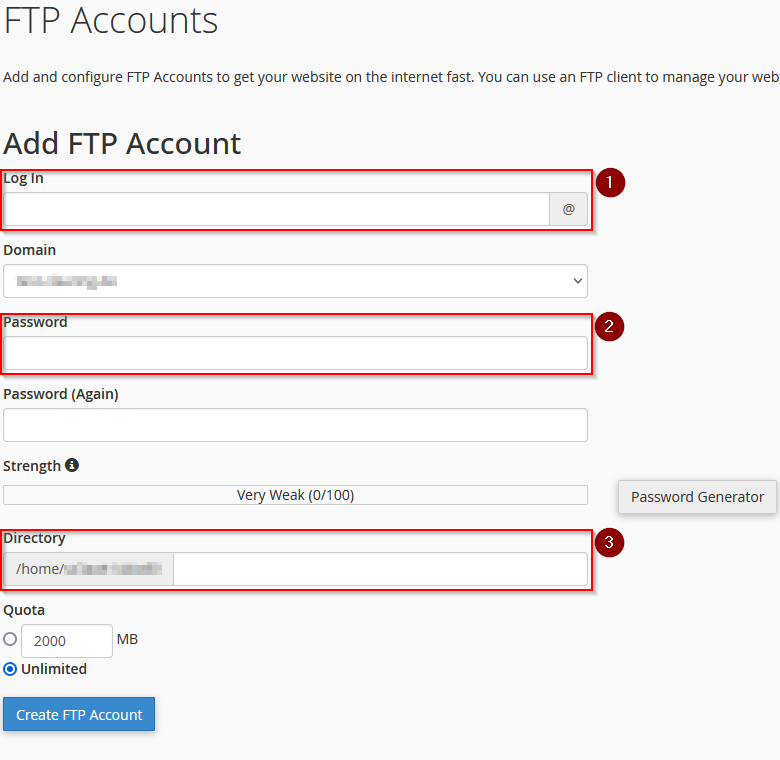Click the @ symbol addon beside Log In
This screenshot has width=780, height=760.
[568, 209]
